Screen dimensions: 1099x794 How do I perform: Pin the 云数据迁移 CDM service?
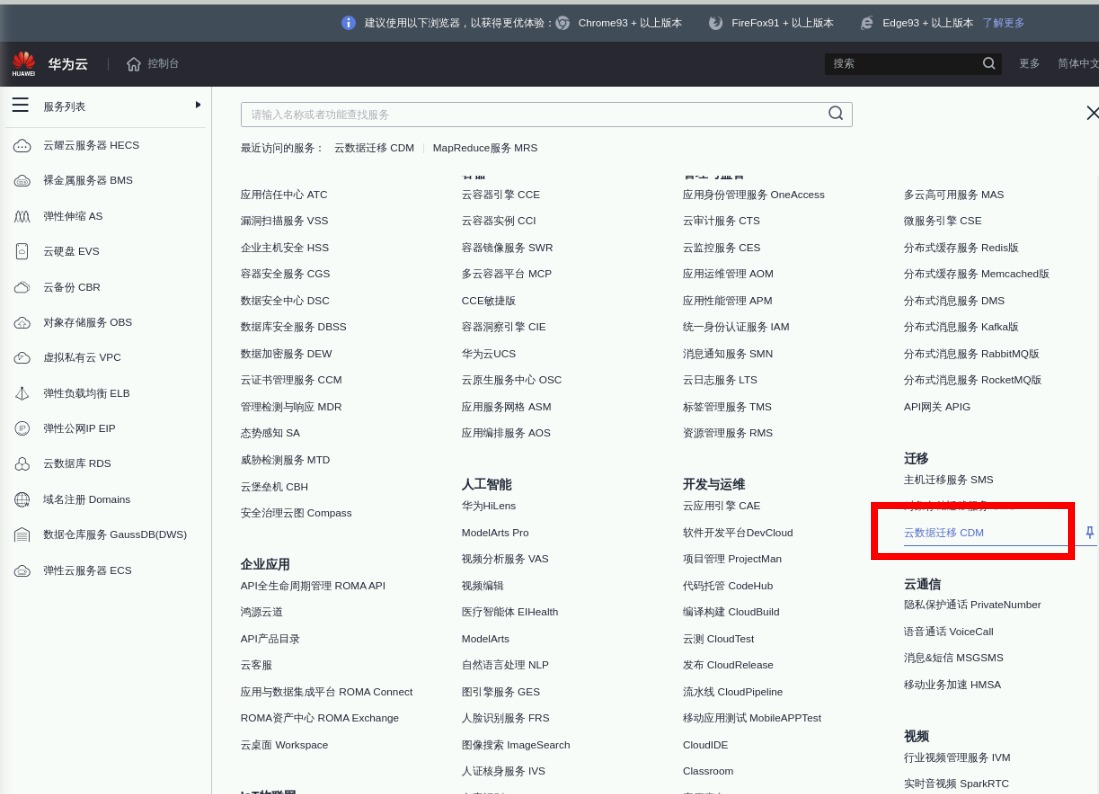[1090, 533]
